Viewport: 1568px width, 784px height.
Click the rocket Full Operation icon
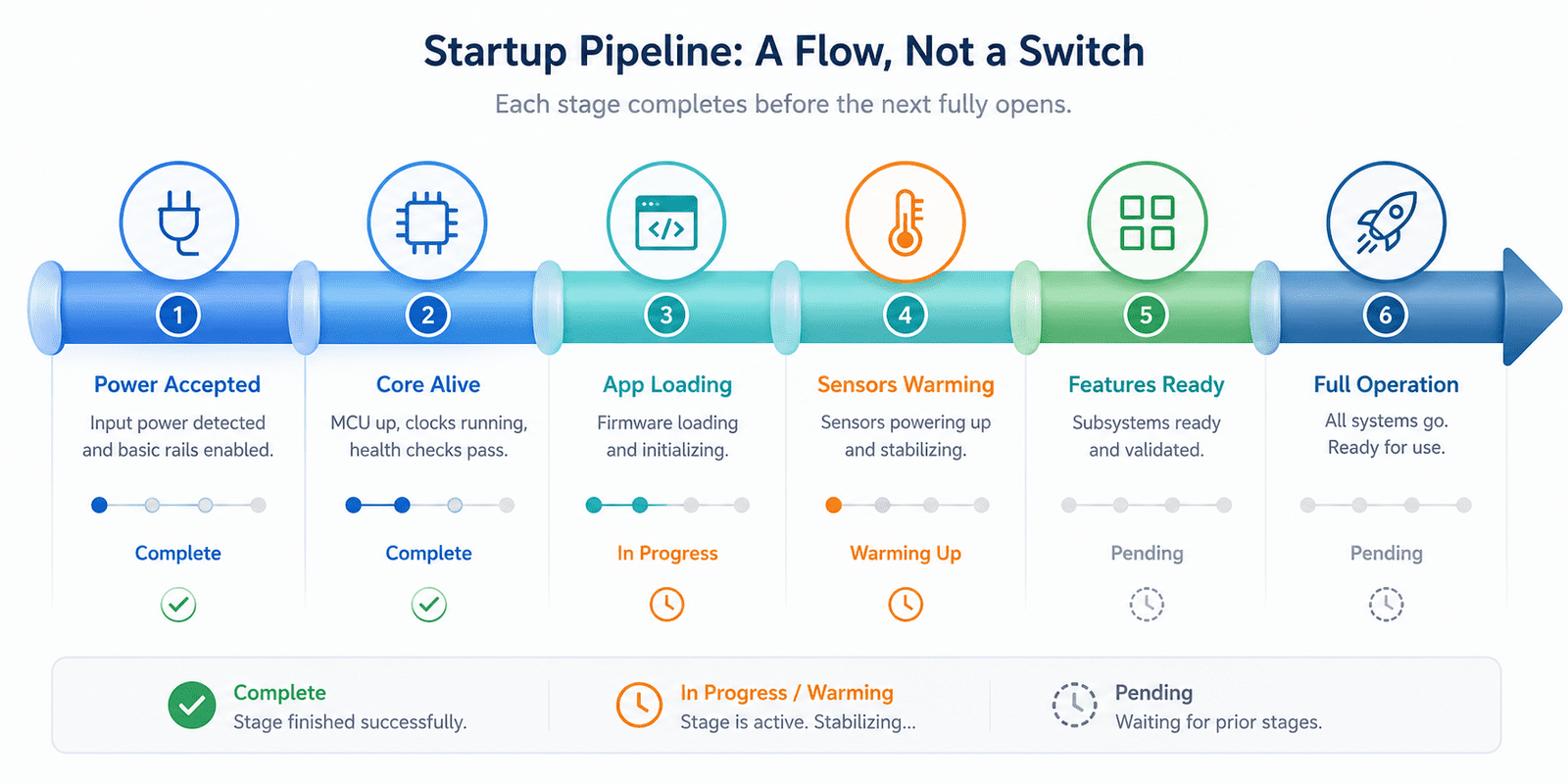point(1386,222)
